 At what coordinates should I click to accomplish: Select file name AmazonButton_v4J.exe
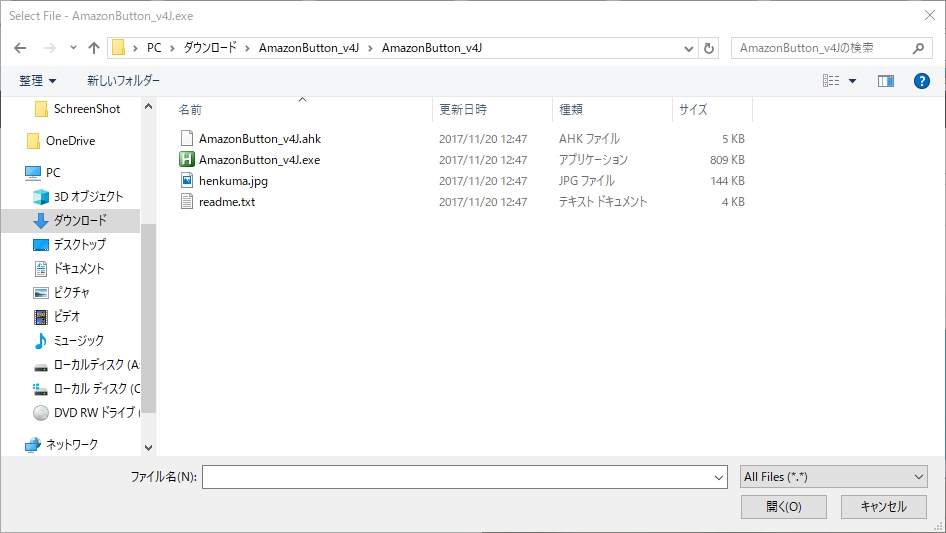pos(259,160)
